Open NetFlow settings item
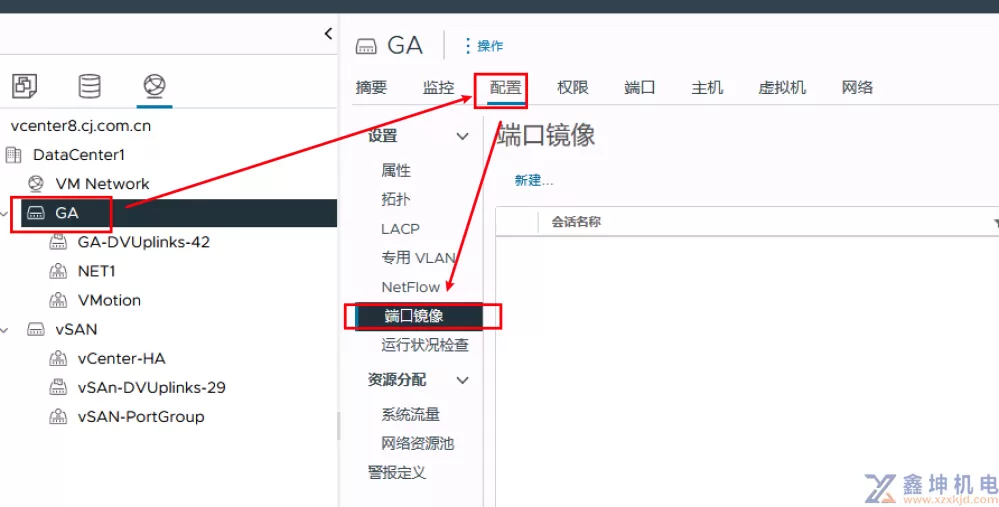Image resolution: width=999 pixels, height=507 pixels. click(411, 287)
